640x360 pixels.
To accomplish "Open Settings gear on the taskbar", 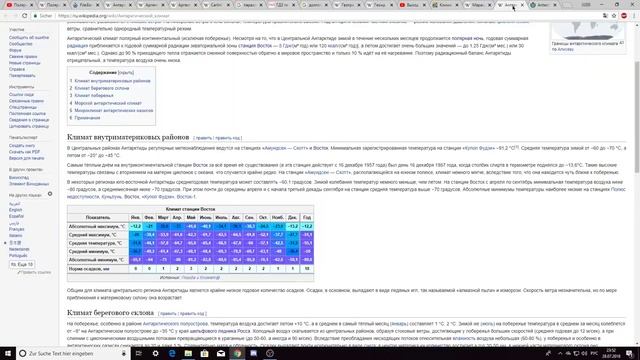I will (x=155, y=353).
